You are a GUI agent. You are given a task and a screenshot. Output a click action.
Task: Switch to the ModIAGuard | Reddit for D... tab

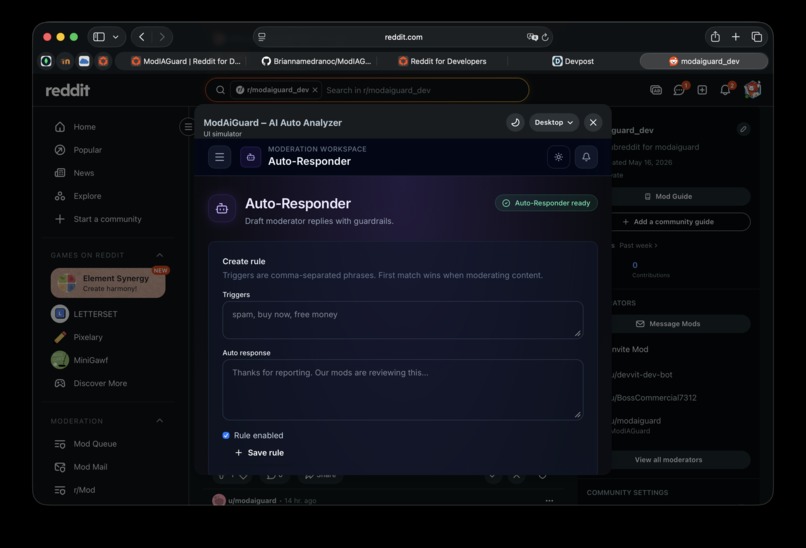[x=186, y=61]
